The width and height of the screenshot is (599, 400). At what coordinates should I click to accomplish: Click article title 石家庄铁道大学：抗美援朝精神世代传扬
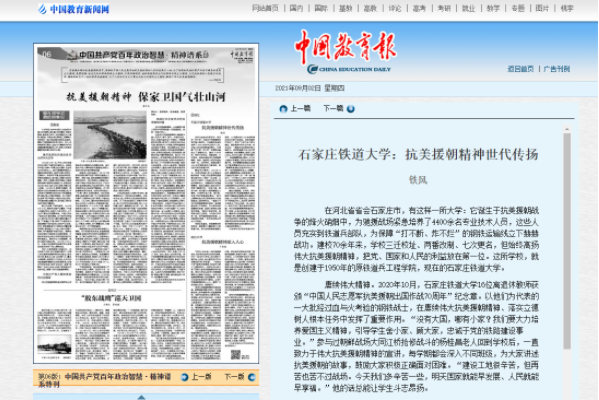(x=418, y=155)
